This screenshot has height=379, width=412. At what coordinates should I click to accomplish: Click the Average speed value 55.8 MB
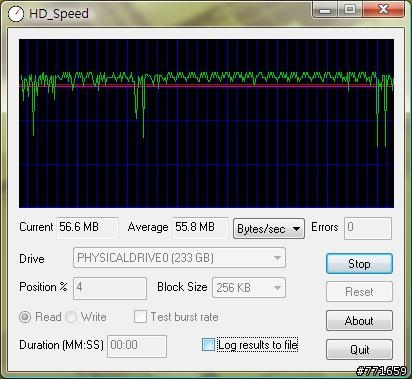coord(200,228)
